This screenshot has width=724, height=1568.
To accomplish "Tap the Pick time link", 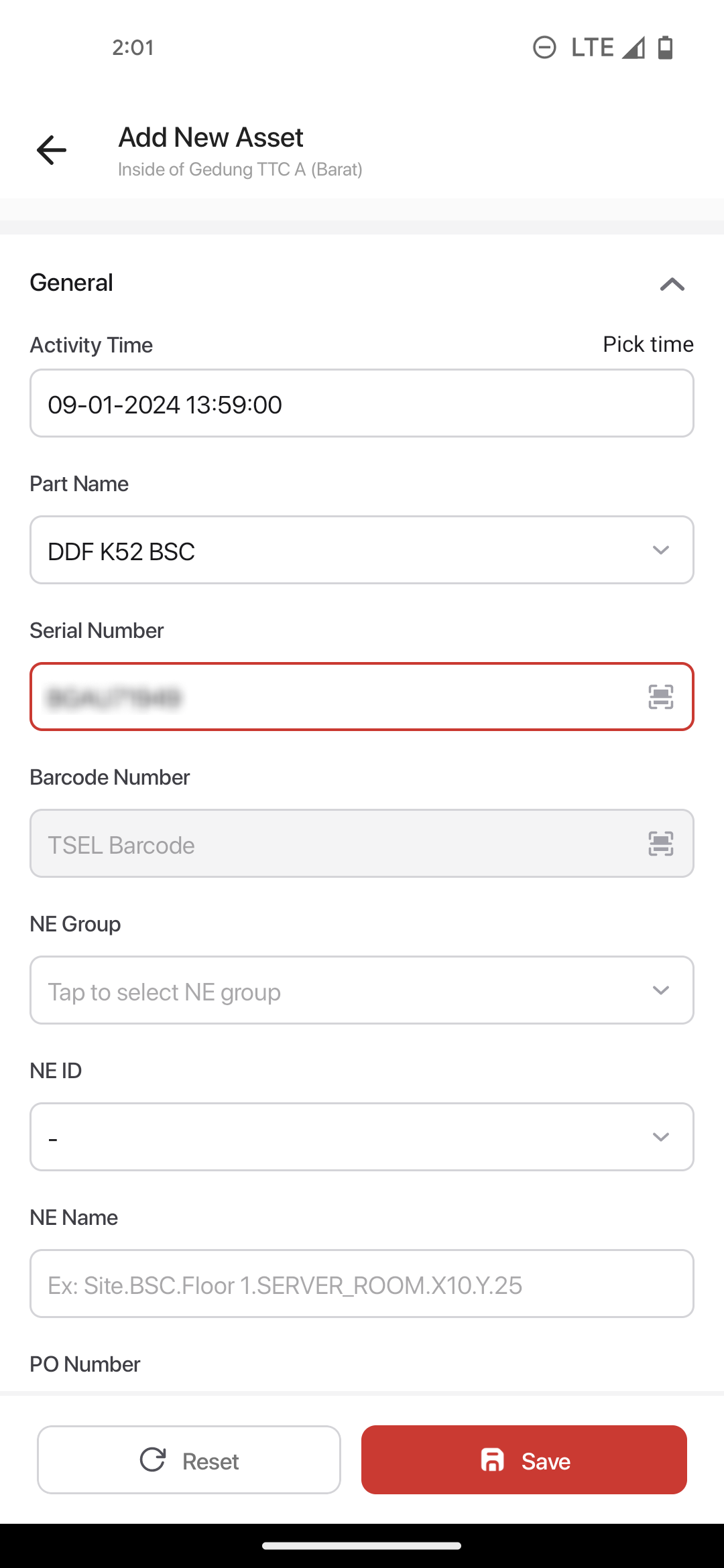I will 648,344.
